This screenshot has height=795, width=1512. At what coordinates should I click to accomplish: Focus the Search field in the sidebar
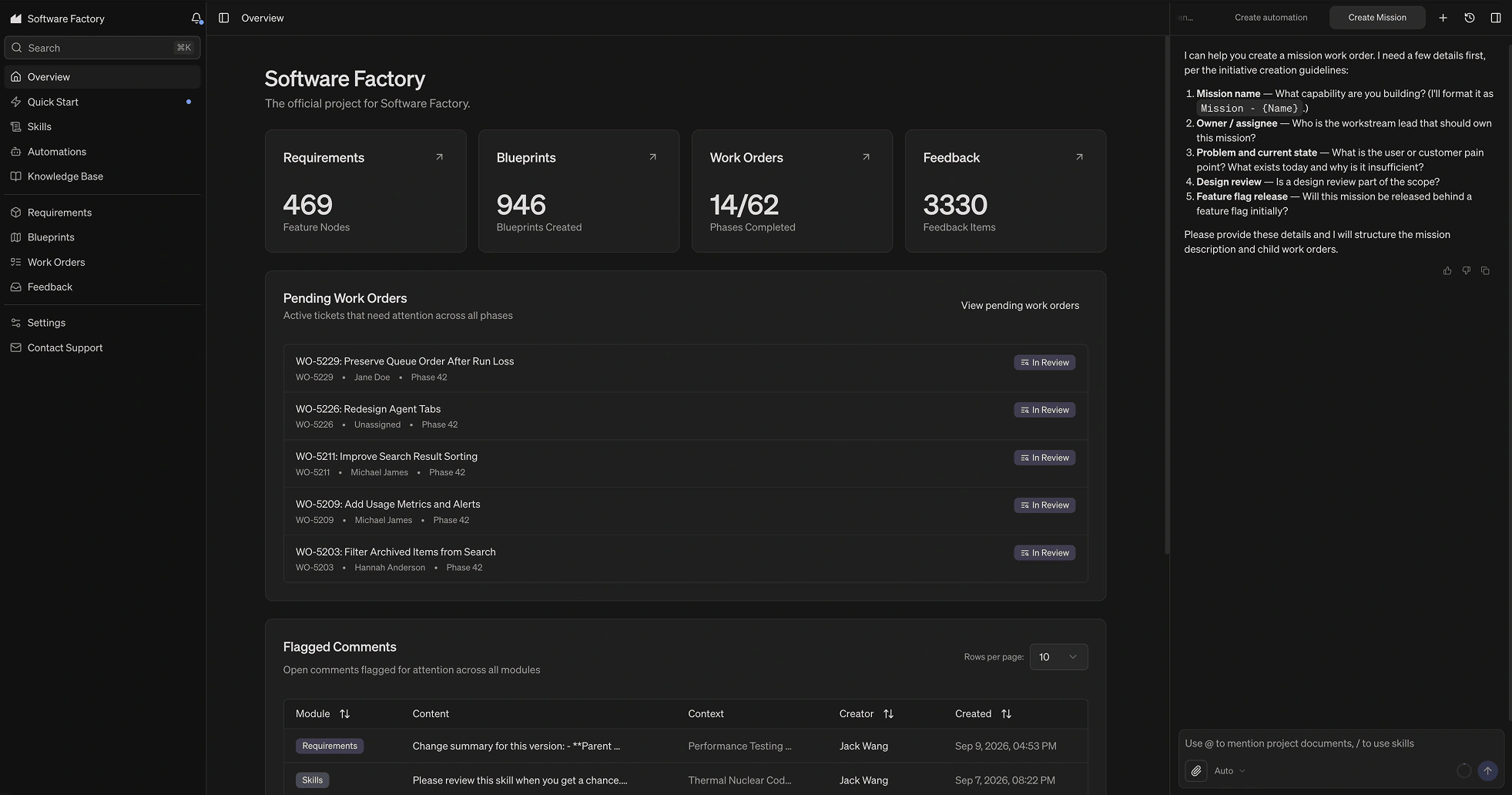[102, 48]
